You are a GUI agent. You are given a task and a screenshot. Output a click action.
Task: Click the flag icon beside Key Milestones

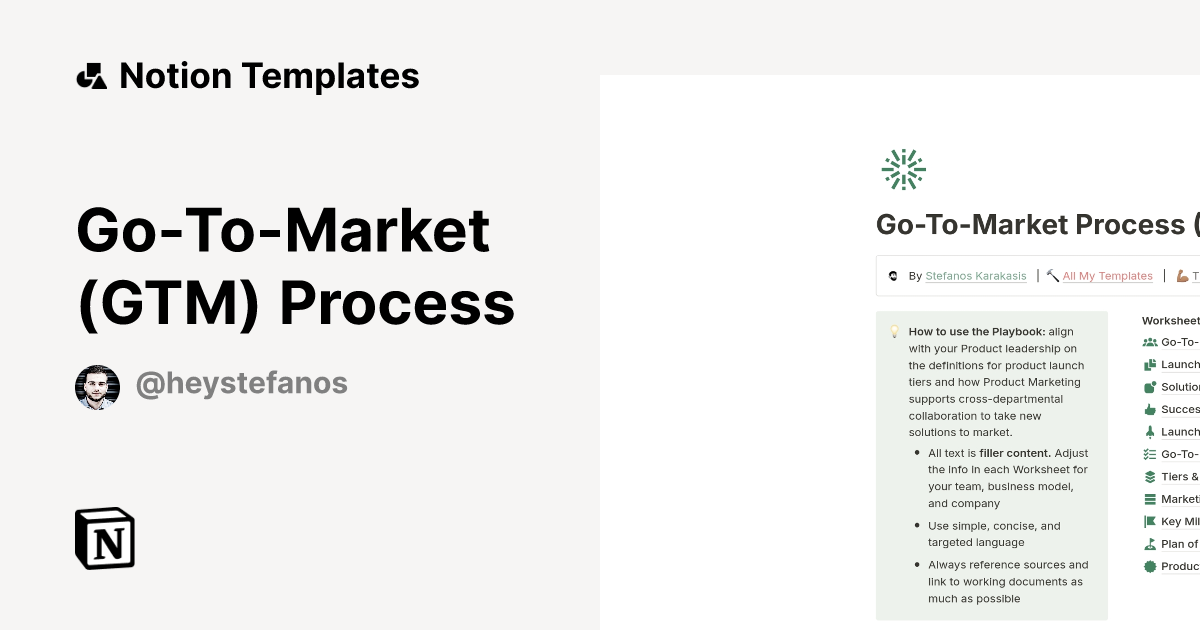click(1150, 521)
